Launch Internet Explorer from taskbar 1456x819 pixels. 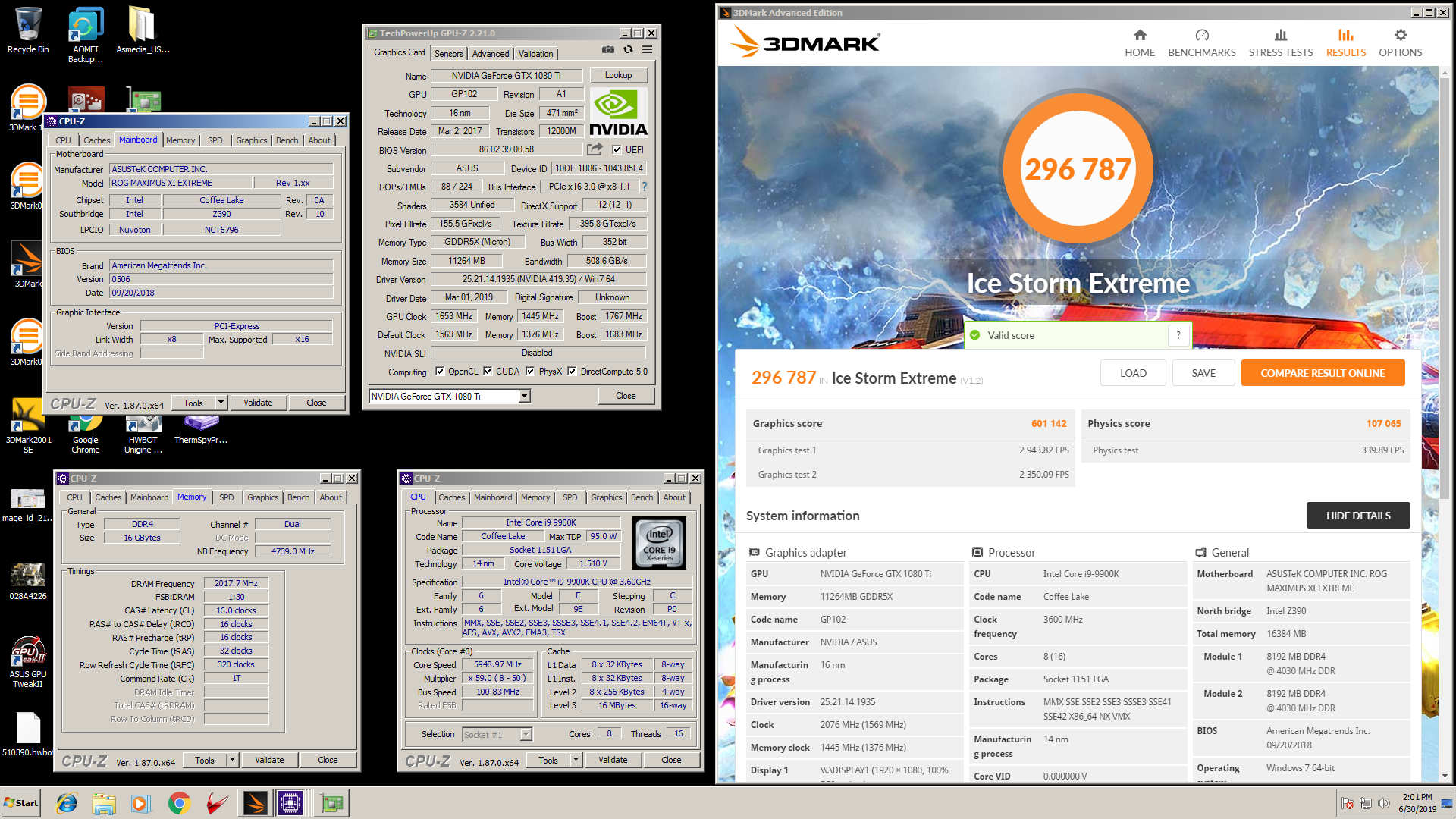67,803
